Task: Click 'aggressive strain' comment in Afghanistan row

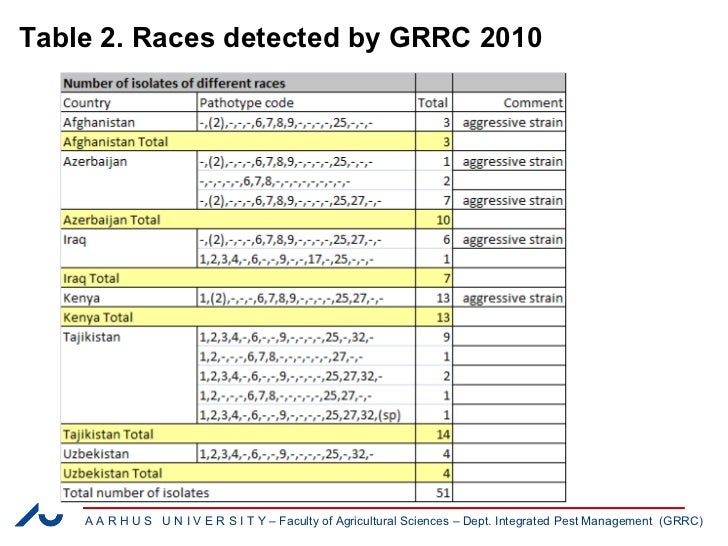Action: tap(513, 123)
